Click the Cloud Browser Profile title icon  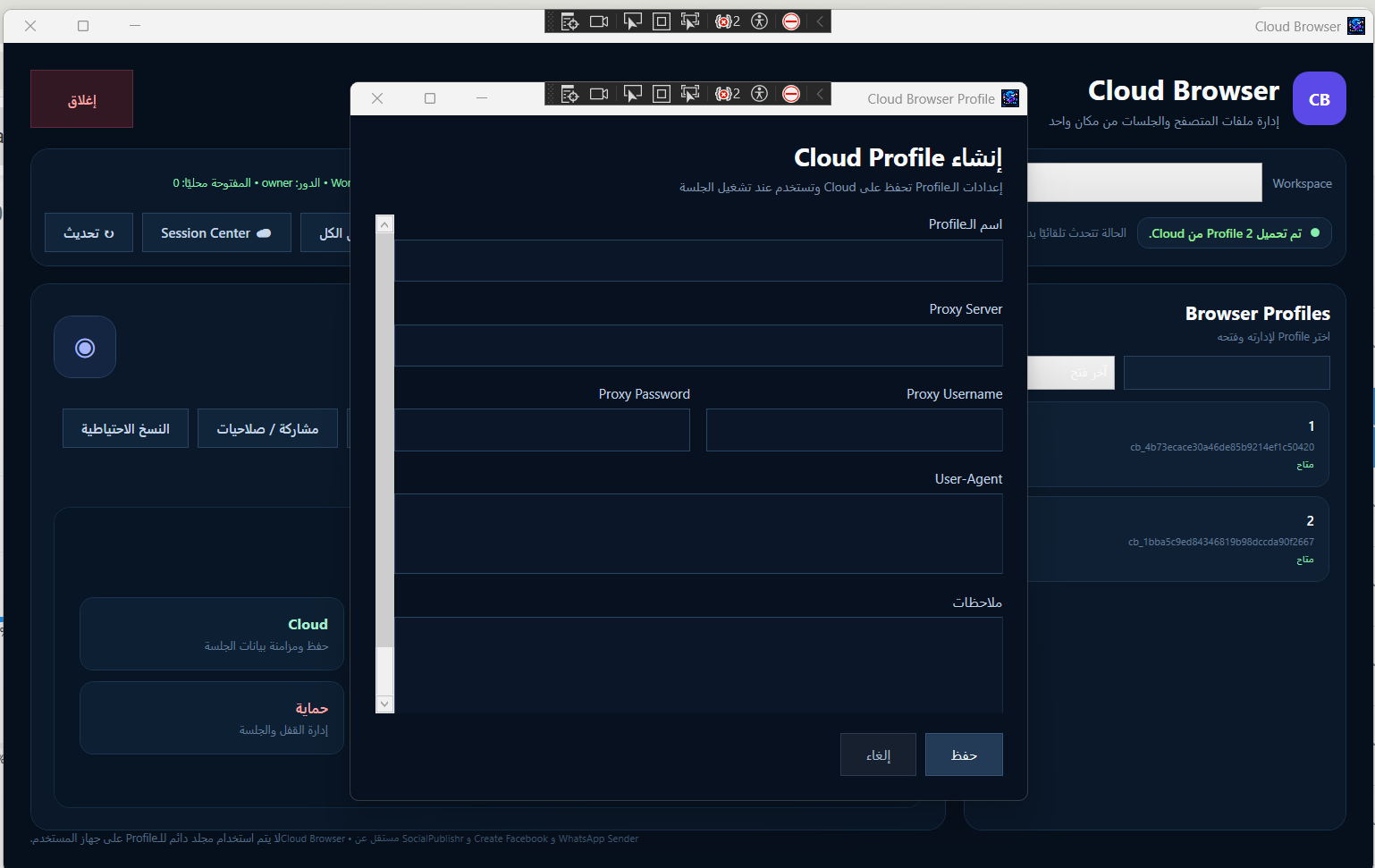click(1010, 98)
